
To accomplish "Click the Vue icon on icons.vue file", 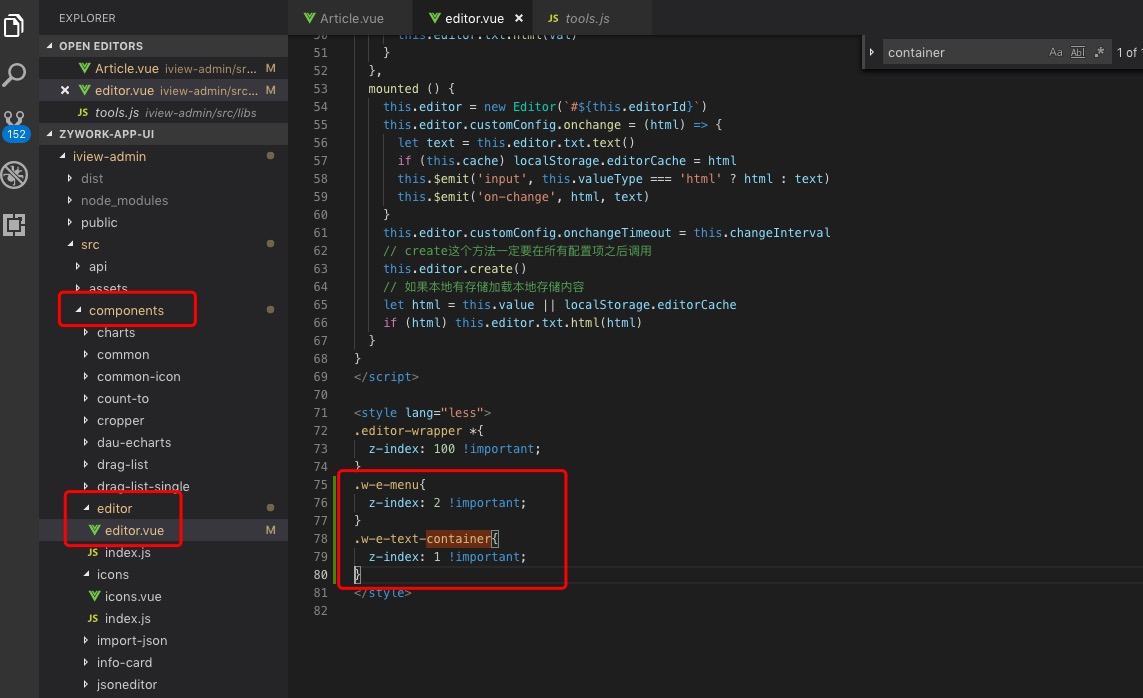I will [x=95, y=596].
